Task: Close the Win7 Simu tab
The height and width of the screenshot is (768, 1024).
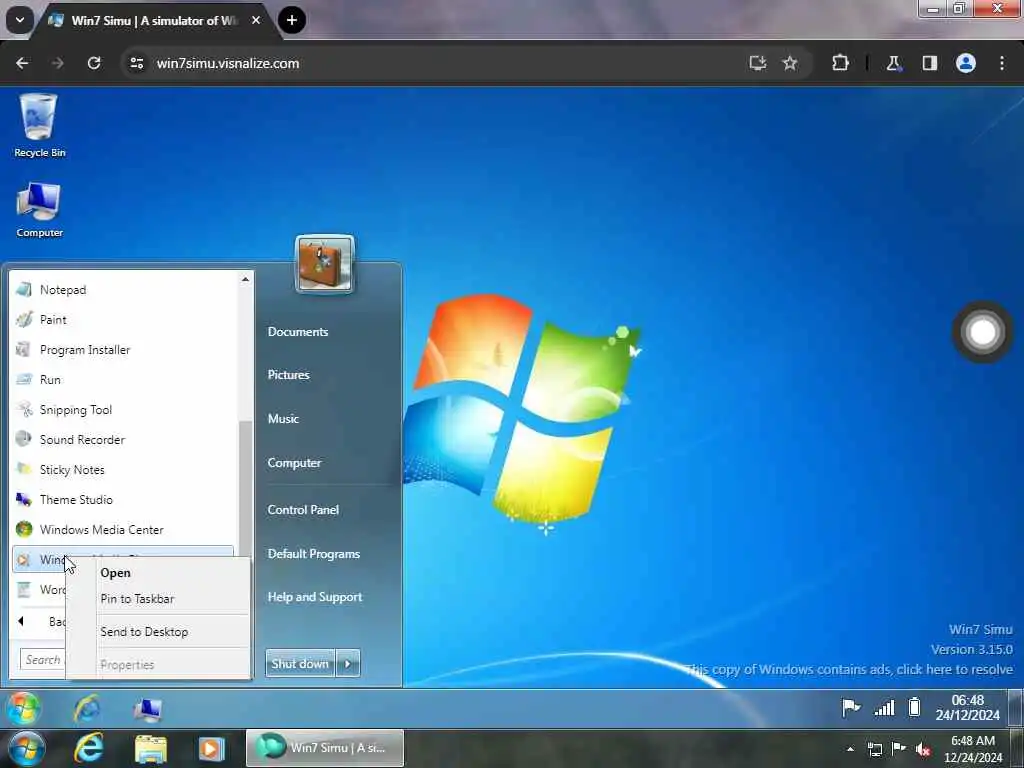Action: pos(256,20)
